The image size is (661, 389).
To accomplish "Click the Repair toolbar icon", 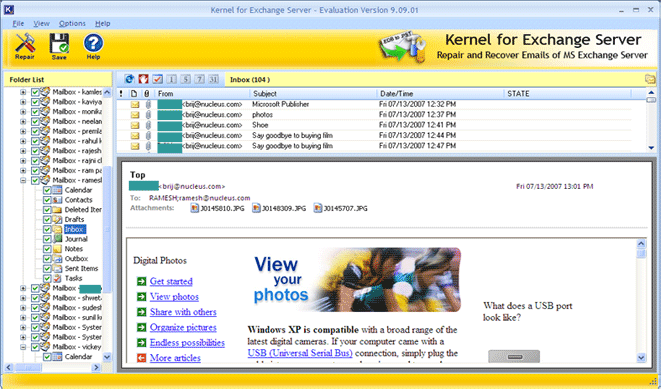I will (24, 46).
